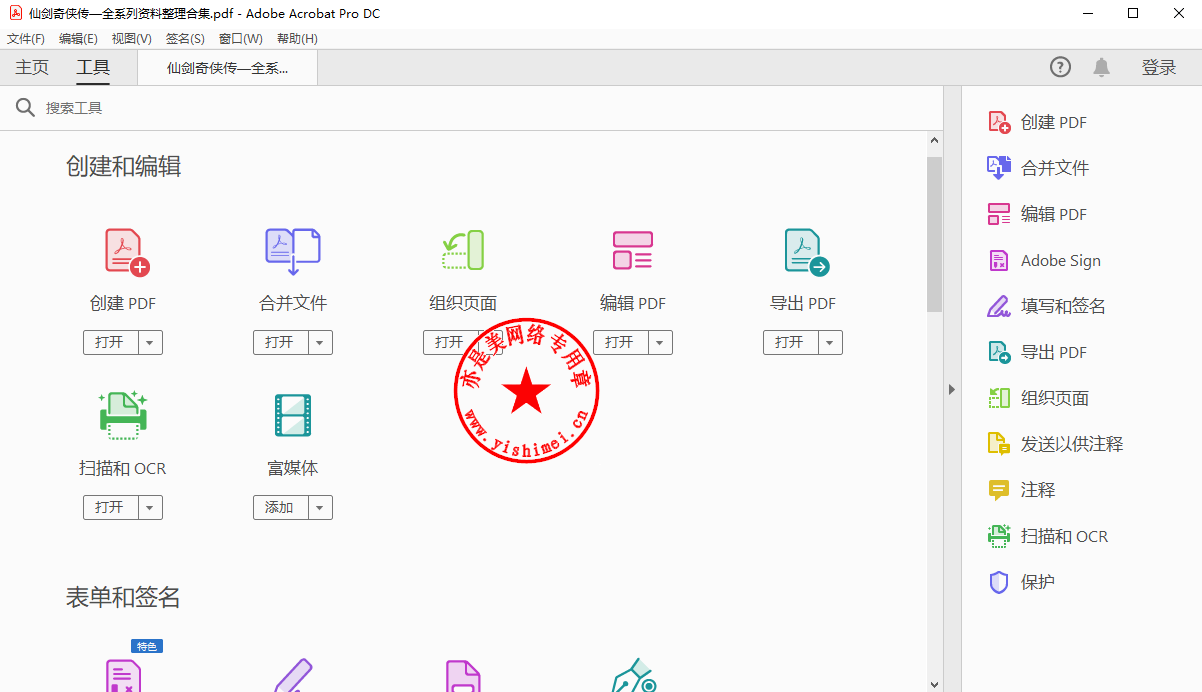
Task: Expand dropdown arrow beside 导出 PDF 打开
Action: (x=830, y=342)
